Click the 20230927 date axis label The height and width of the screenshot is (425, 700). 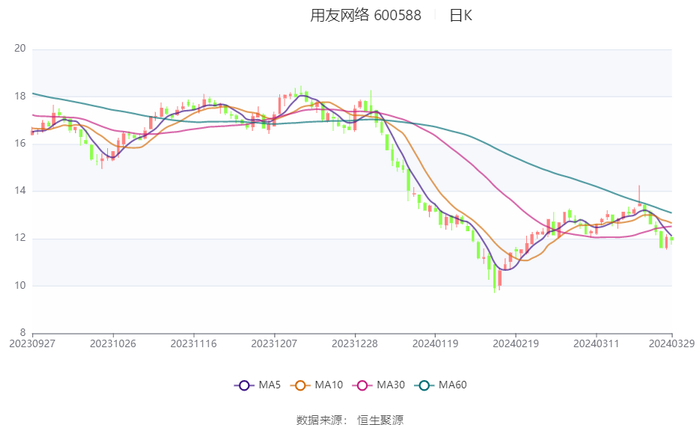(x=32, y=342)
